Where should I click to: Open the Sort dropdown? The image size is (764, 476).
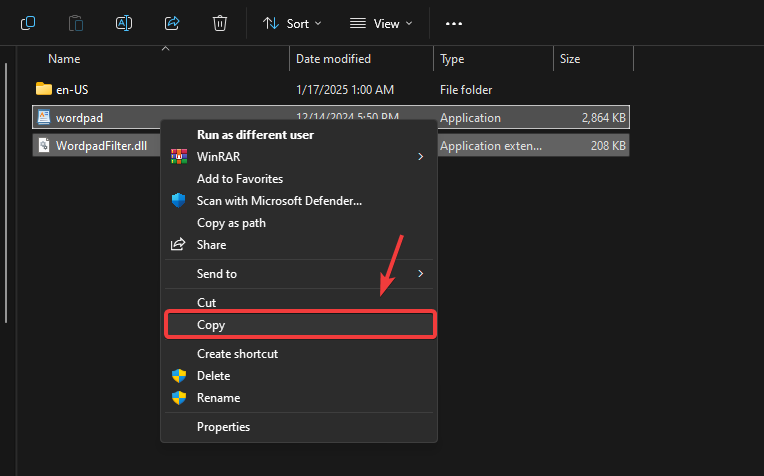(292, 22)
